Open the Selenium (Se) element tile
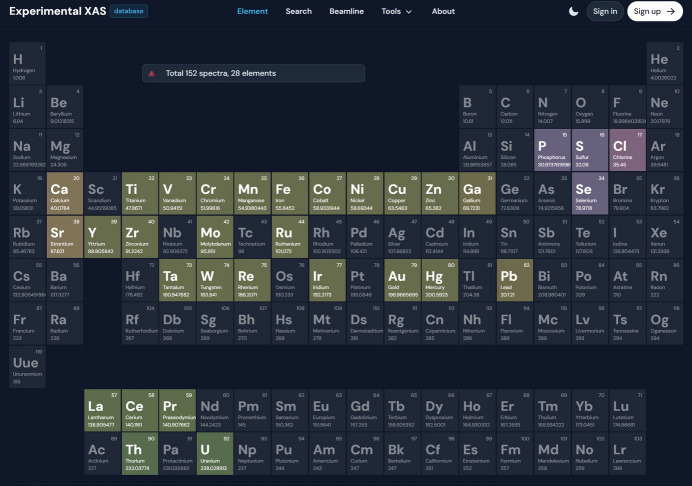The image size is (692, 486). 585,192
